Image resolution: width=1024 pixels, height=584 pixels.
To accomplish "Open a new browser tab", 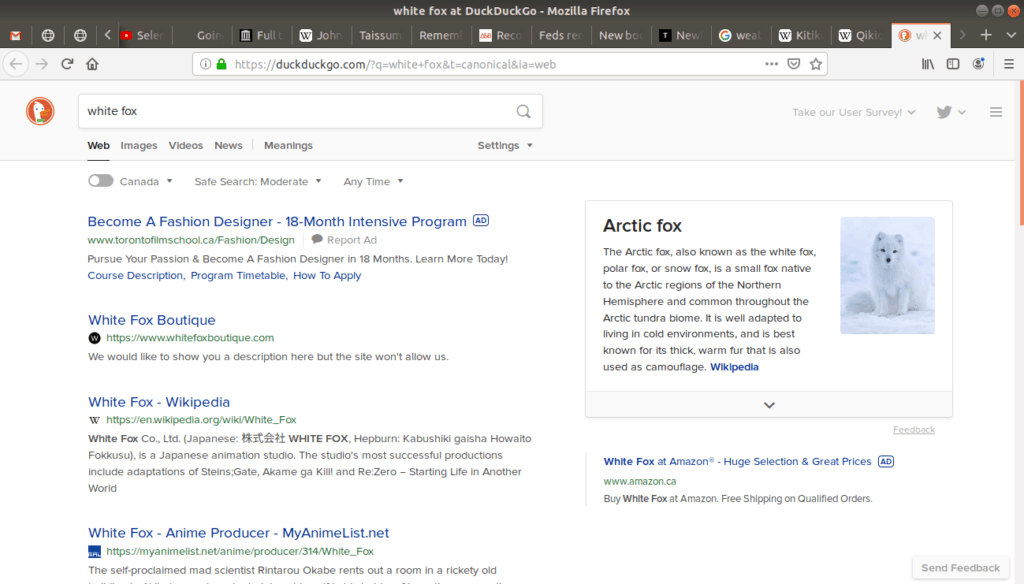I will (x=986, y=35).
